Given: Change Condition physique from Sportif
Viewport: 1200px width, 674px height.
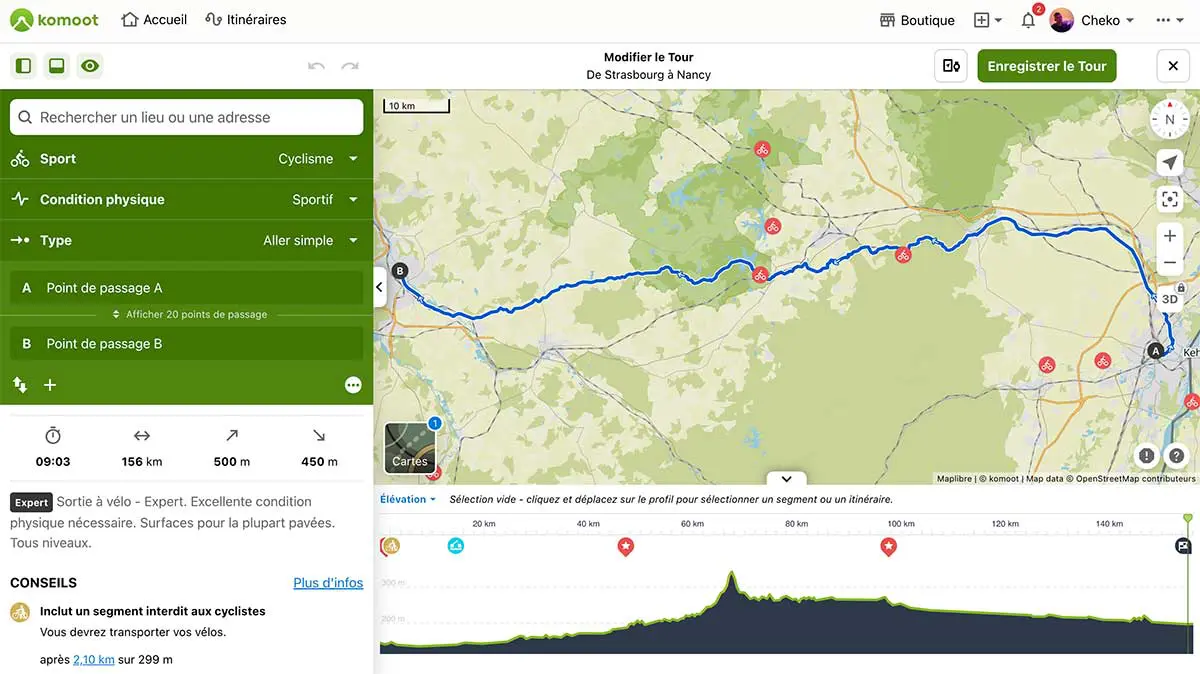Looking at the screenshot, I should click(x=324, y=200).
